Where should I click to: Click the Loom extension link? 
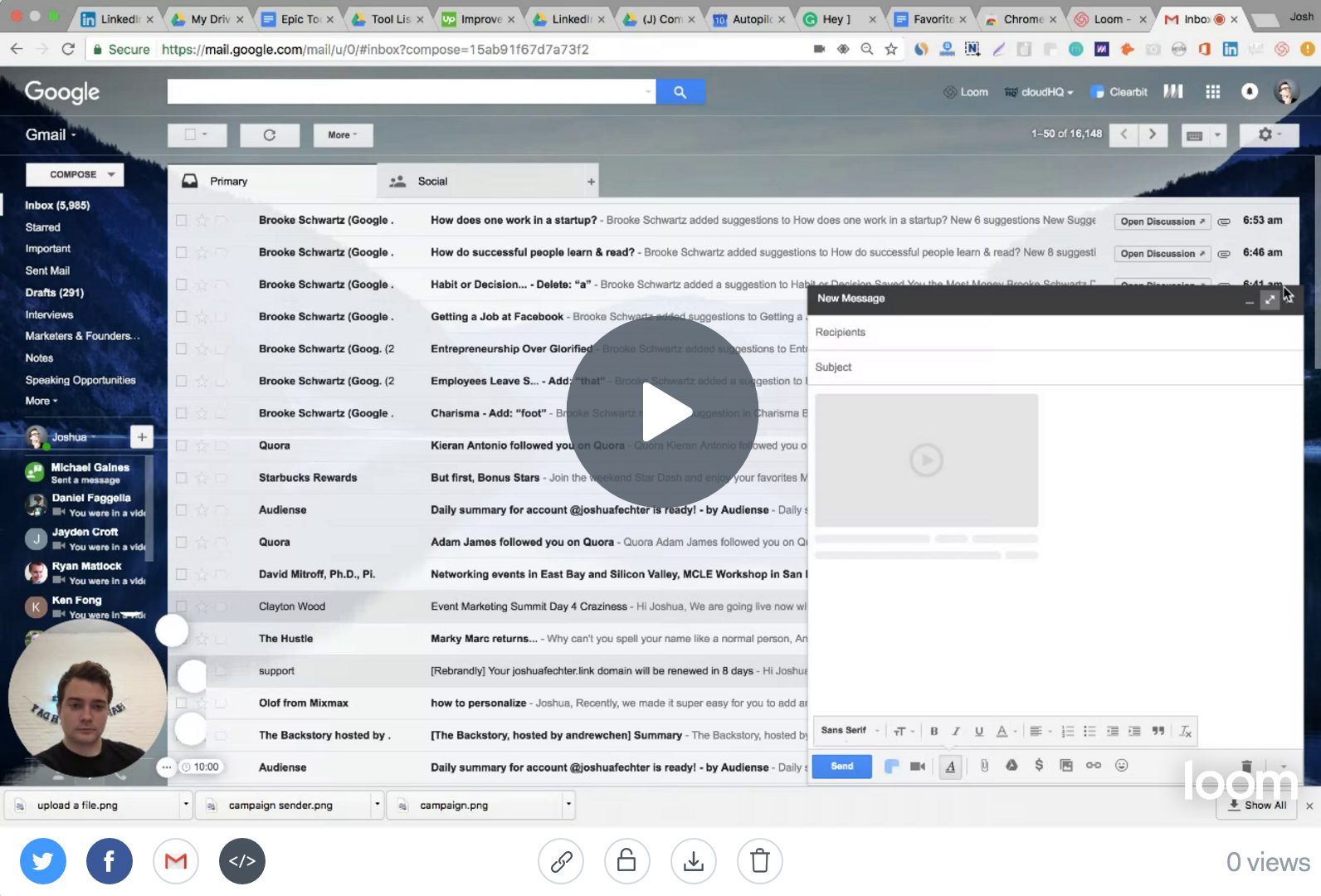tap(965, 92)
